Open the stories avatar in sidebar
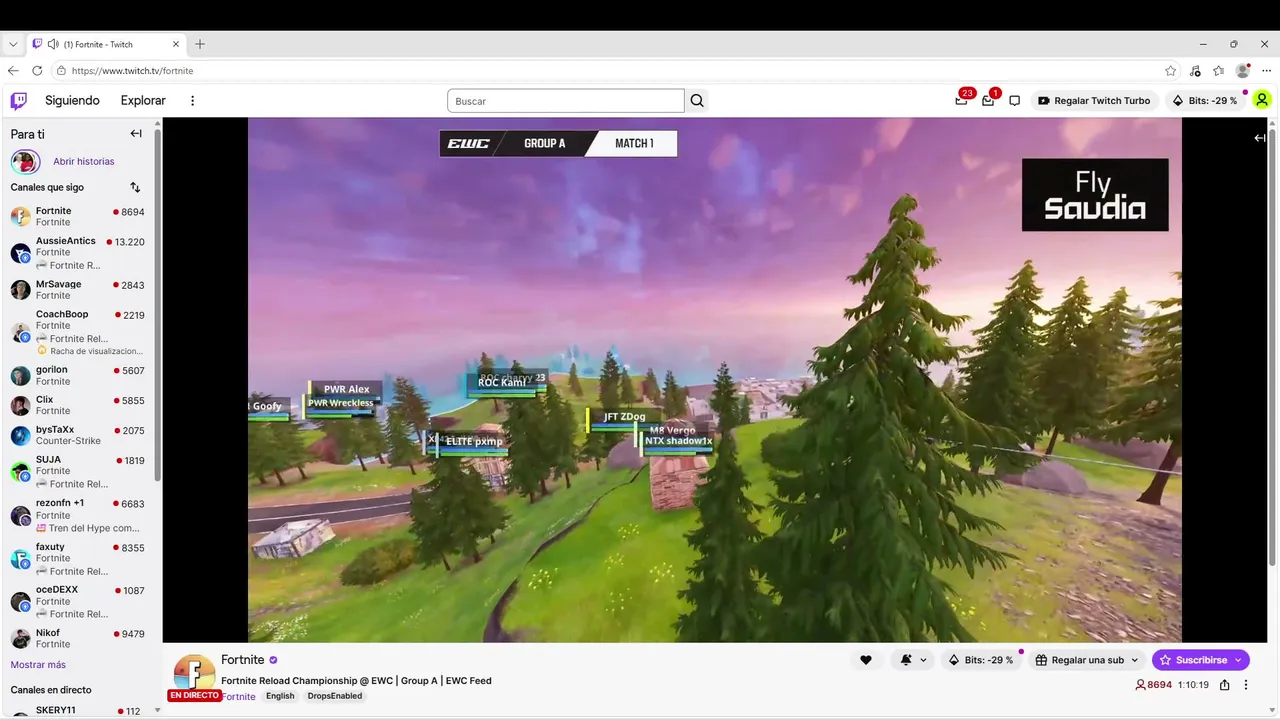This screenshot has height=720, width=1280. [25, 161]
